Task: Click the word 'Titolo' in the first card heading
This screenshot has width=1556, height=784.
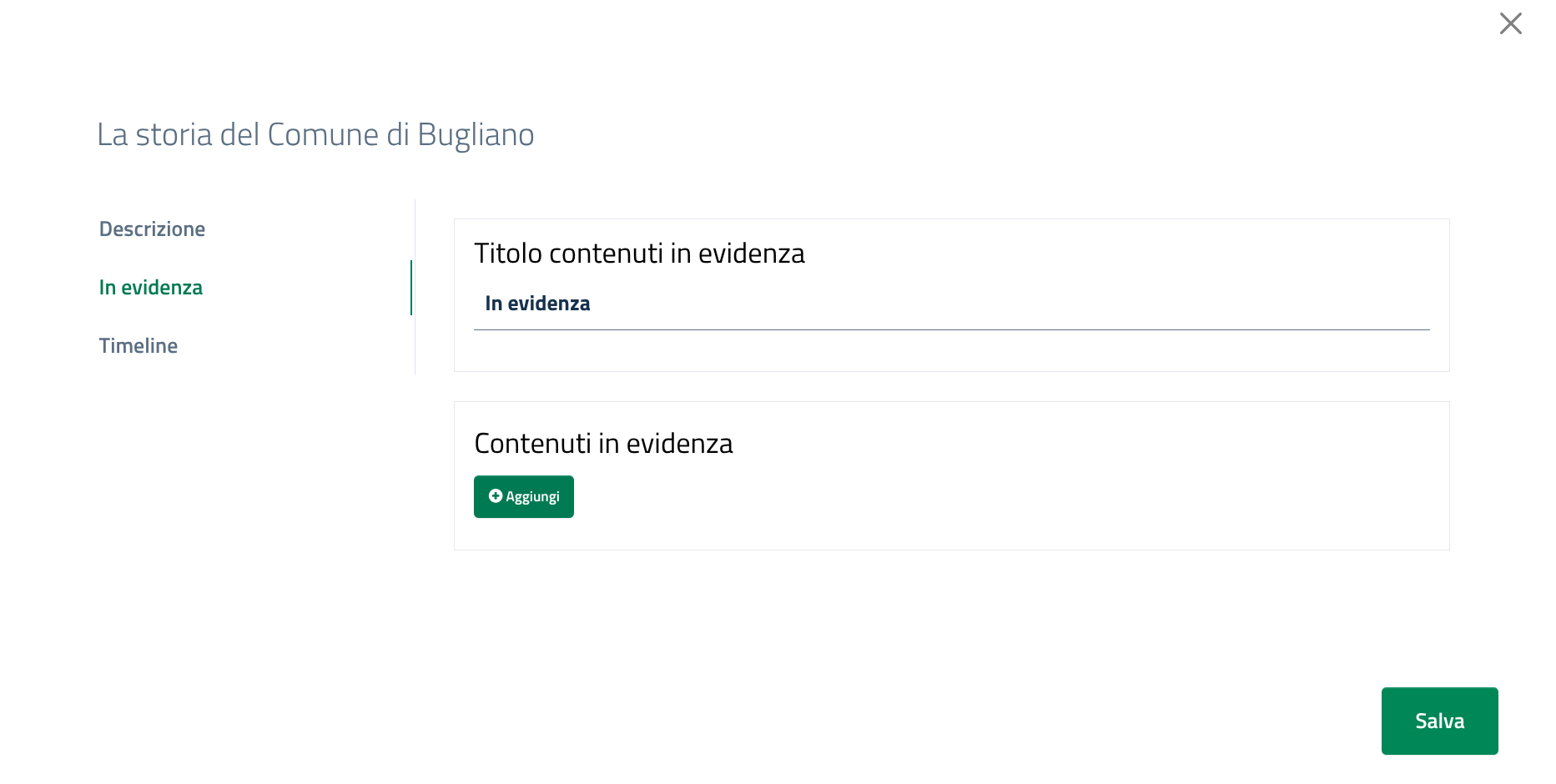Action: pyautogui.click(x=507, y=254)
